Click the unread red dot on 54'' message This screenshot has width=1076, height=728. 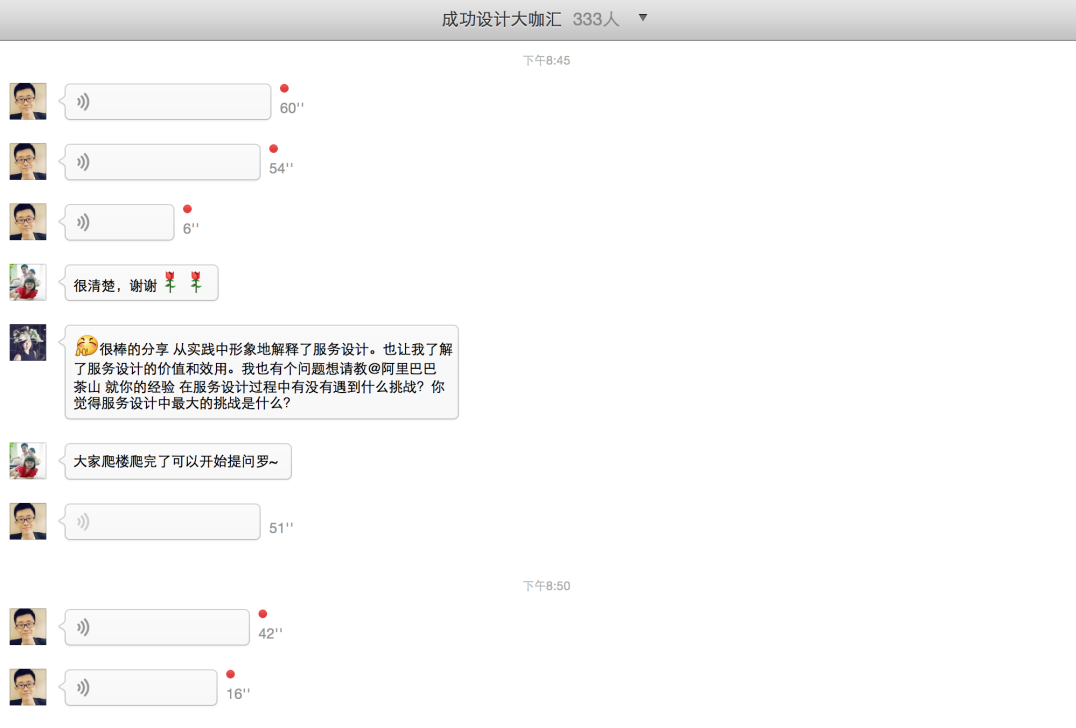point(274,149)
